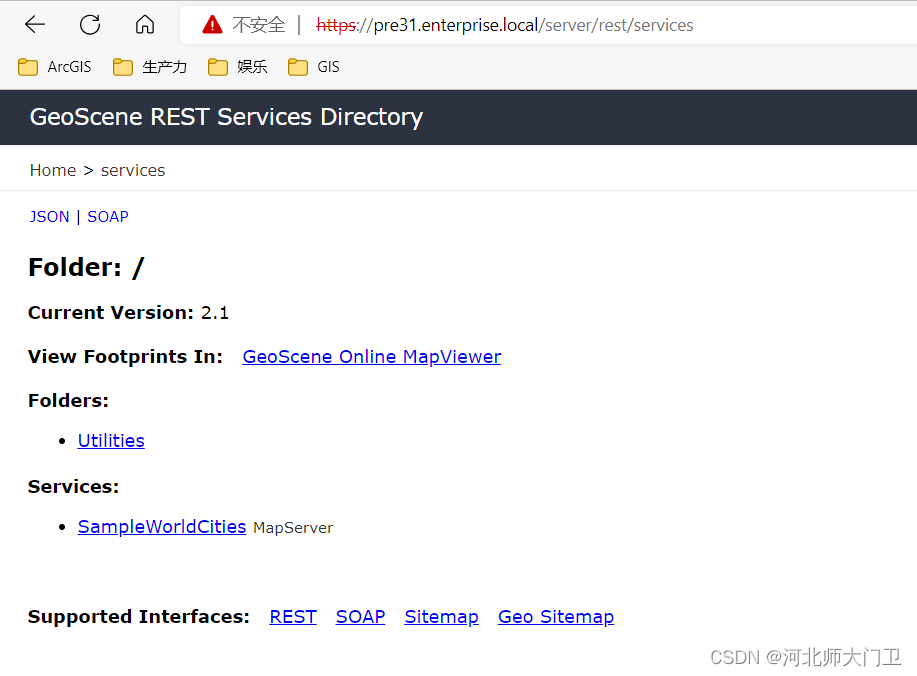Switch to JSON output format
917x676 pixels.
click(x=49, y=216)
